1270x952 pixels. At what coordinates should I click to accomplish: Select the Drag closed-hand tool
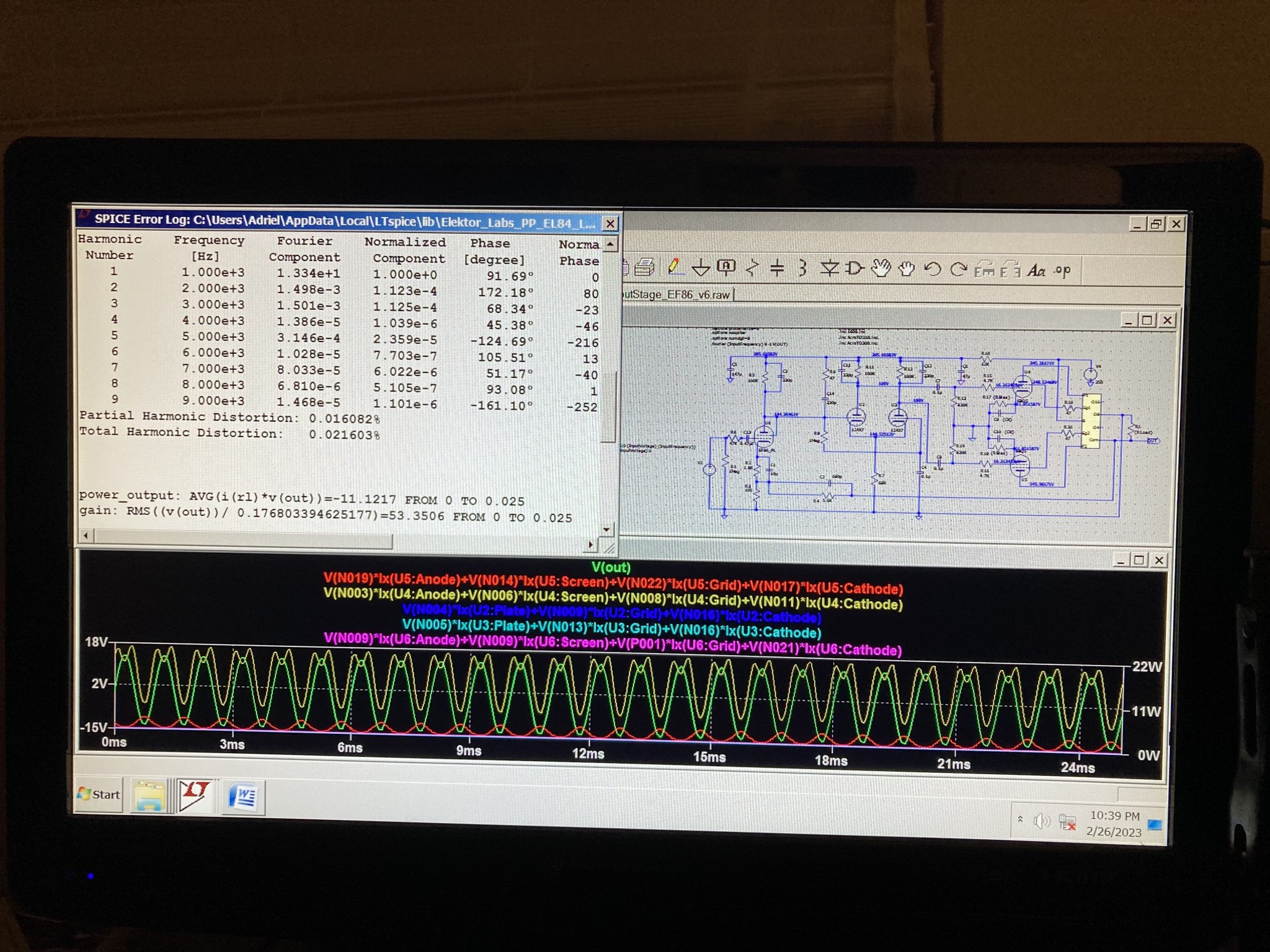(x=907, y=269)
